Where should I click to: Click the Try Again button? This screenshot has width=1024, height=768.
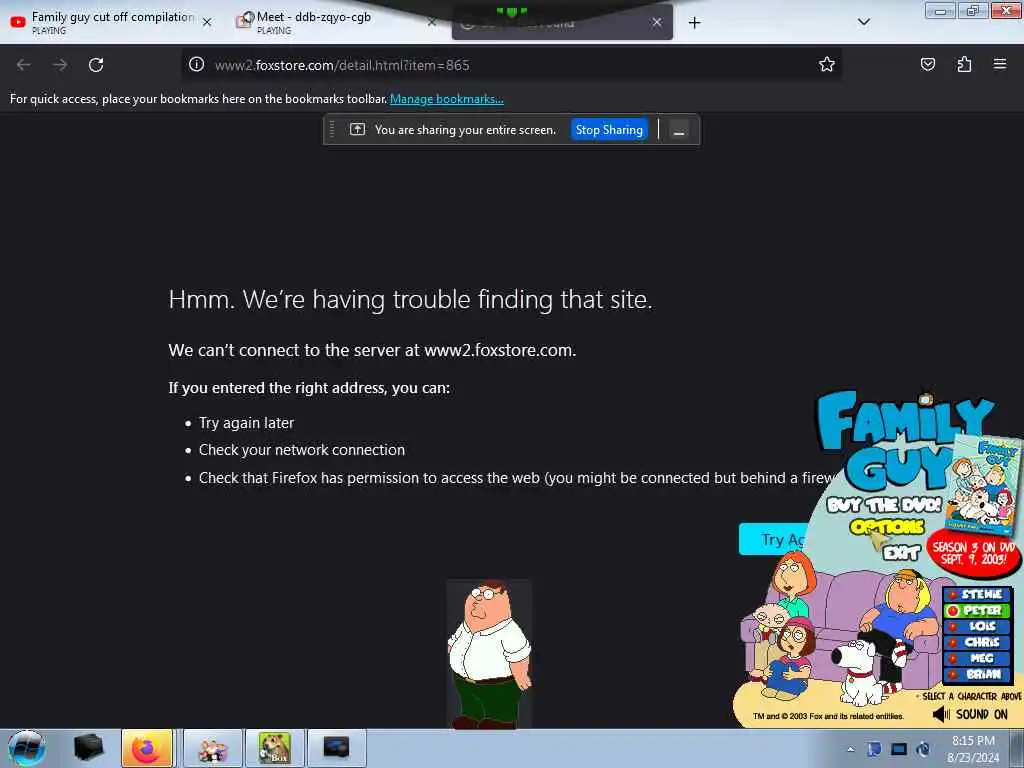point(773,539)
